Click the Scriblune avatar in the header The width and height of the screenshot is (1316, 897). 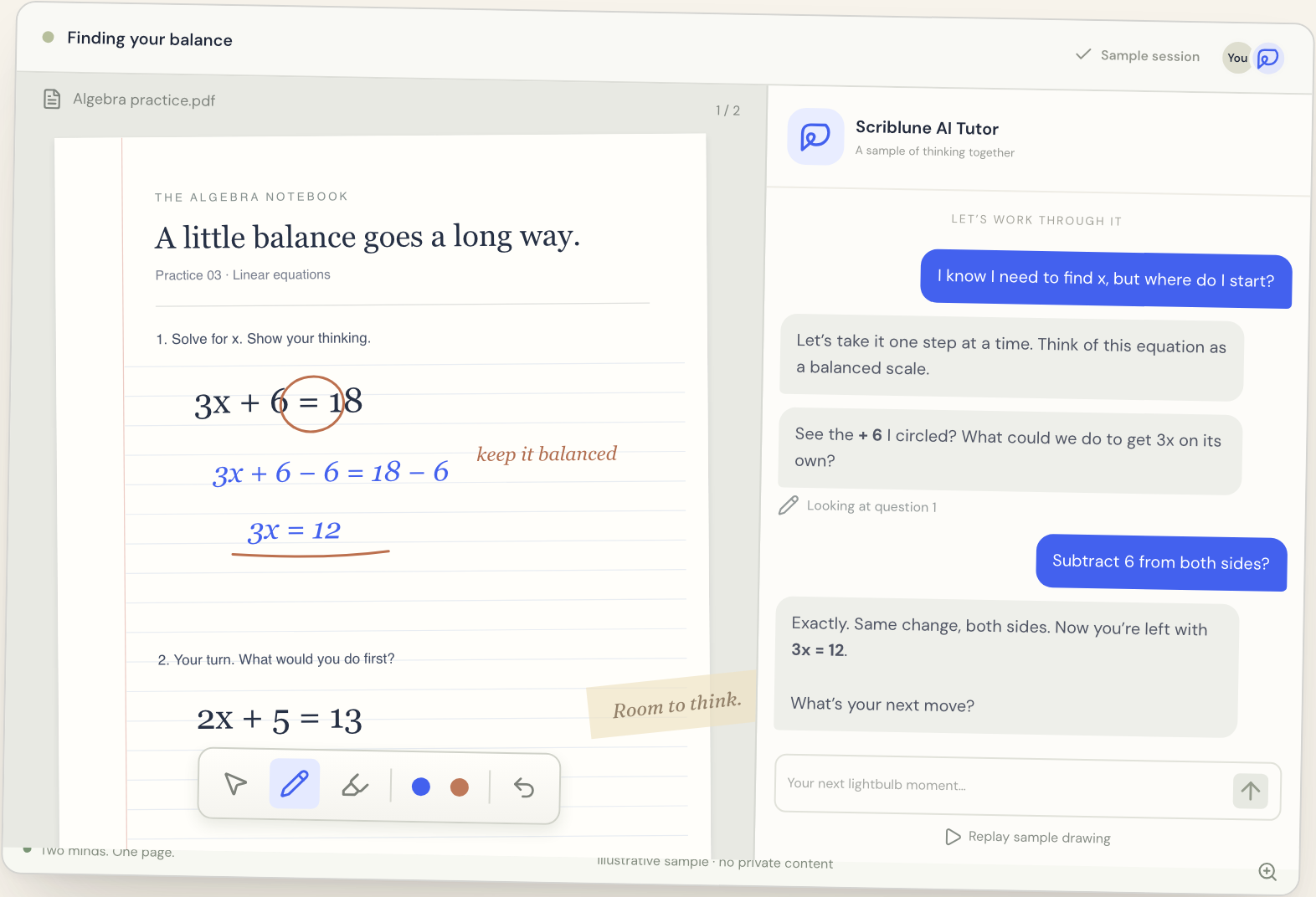(1269, 58)
